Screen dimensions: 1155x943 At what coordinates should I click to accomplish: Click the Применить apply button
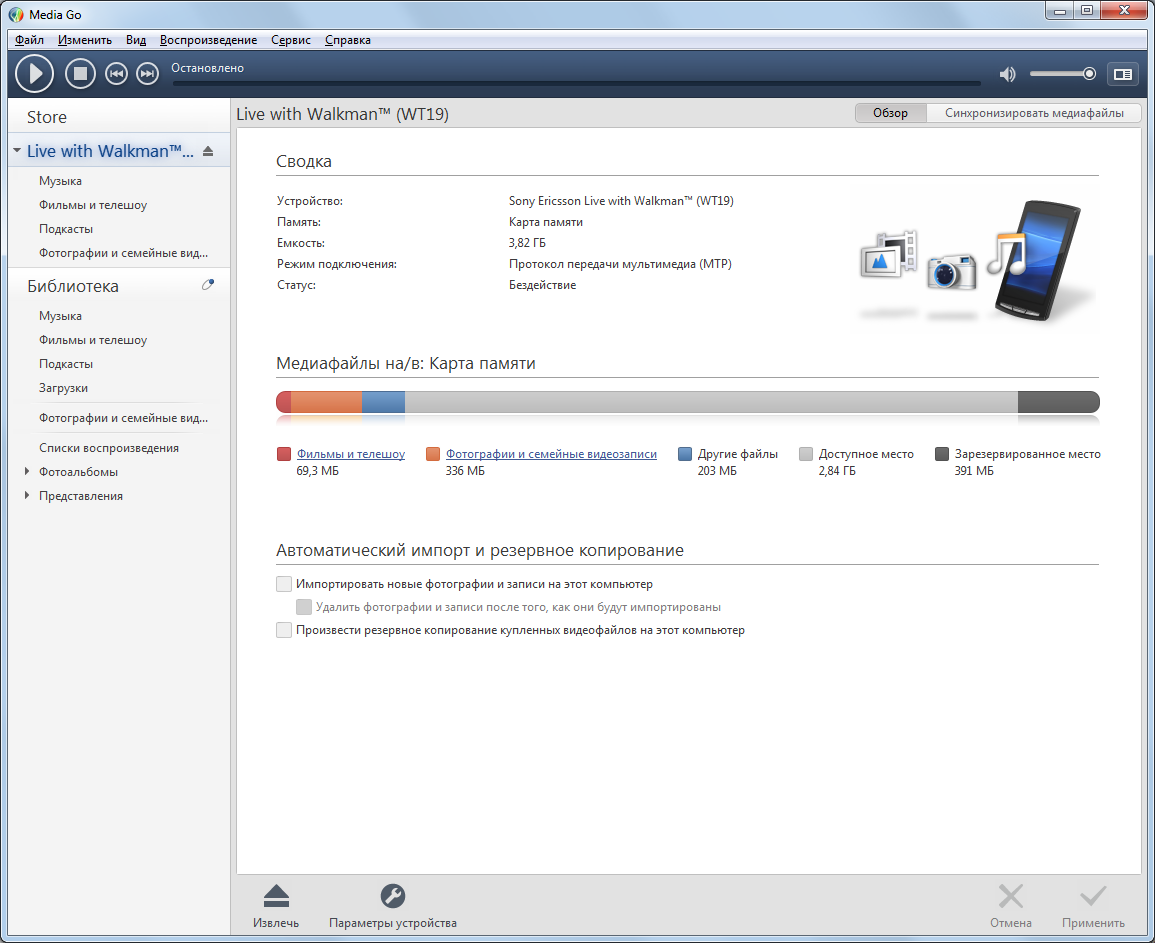click(x=1093, y=906)
